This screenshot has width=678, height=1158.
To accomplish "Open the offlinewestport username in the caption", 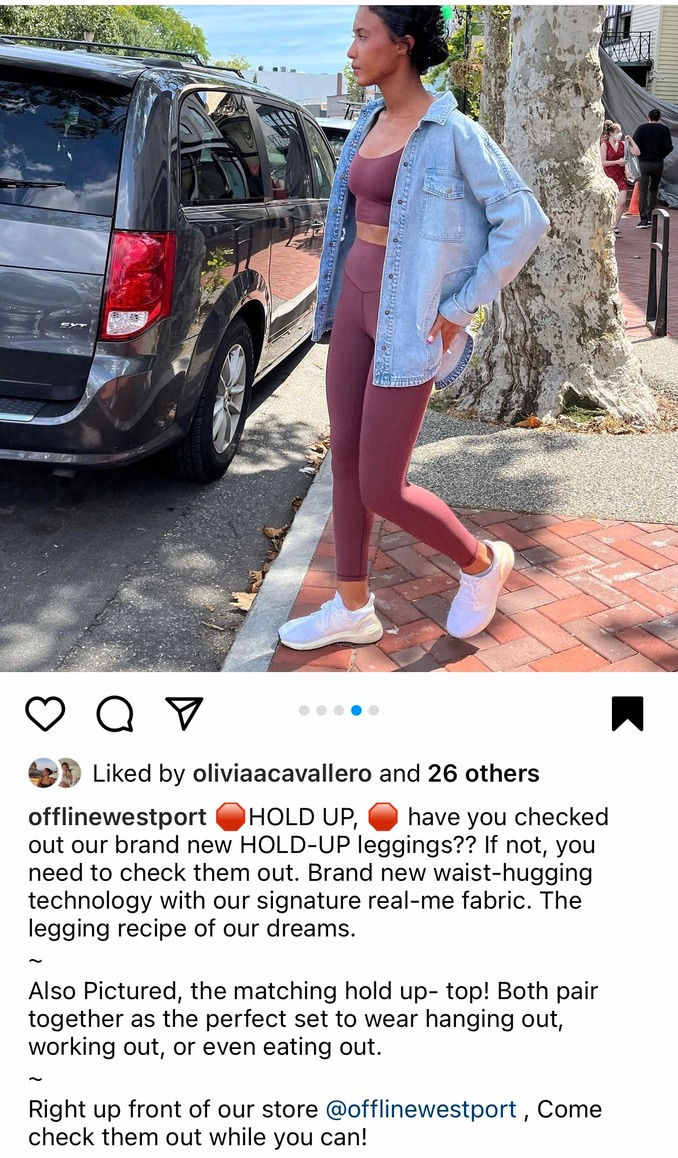I will [x=117, y=817].
